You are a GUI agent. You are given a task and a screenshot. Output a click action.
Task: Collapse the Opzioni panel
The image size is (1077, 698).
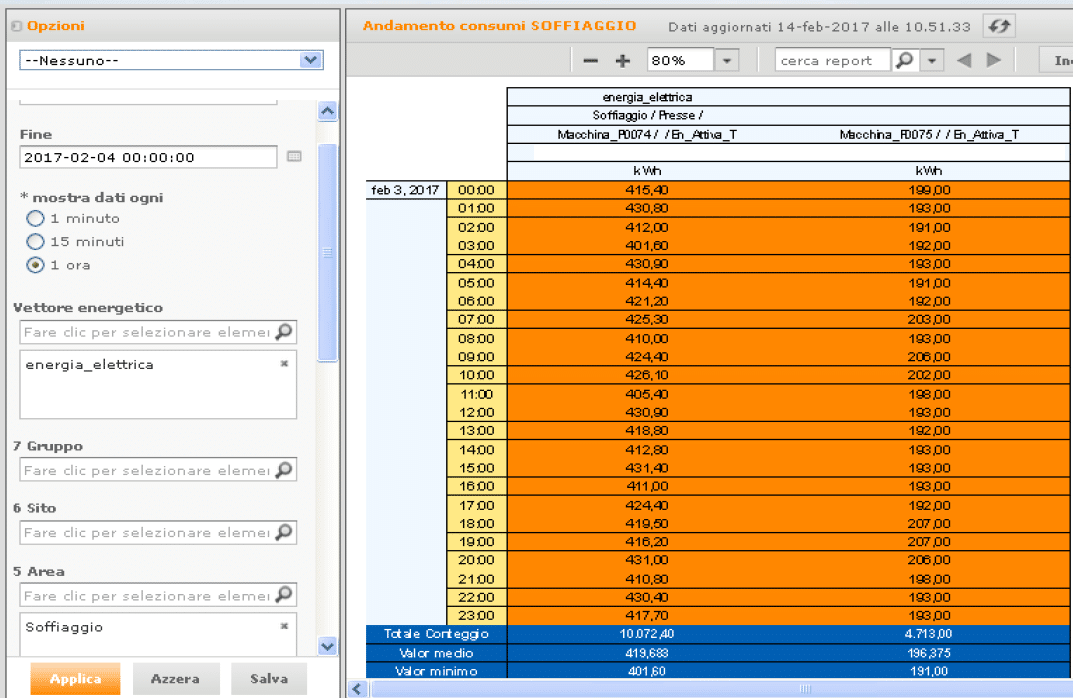click(17, 26)
